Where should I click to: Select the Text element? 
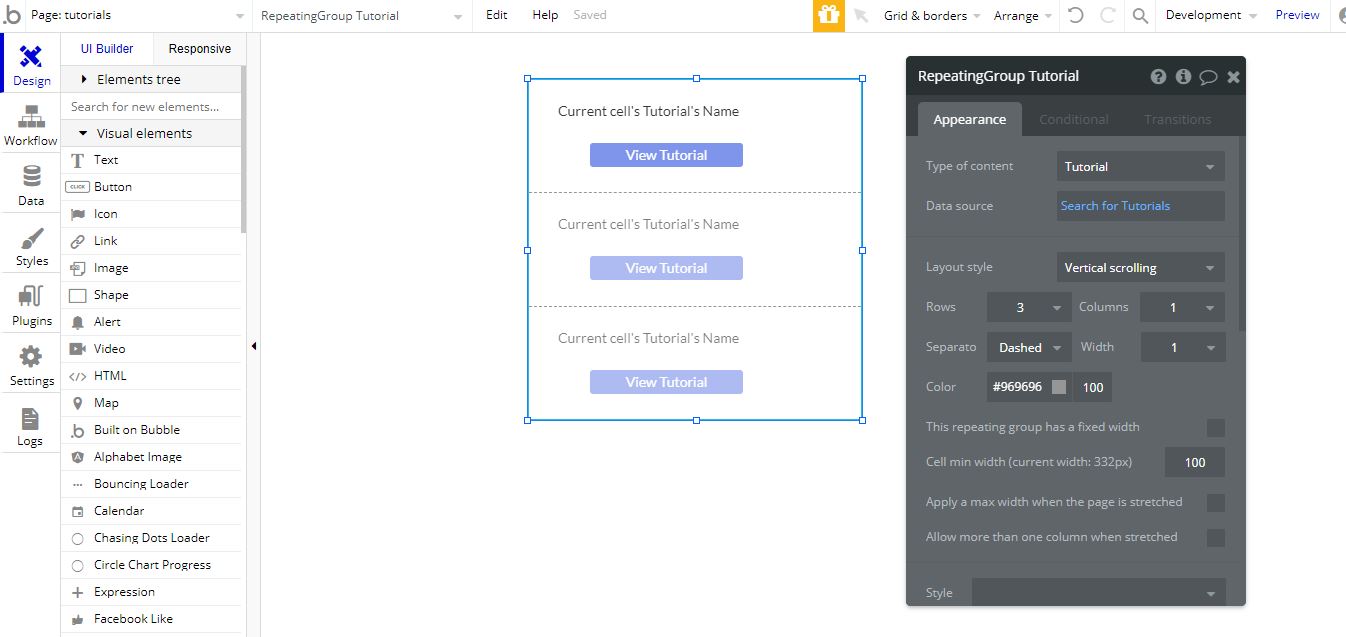151,160
